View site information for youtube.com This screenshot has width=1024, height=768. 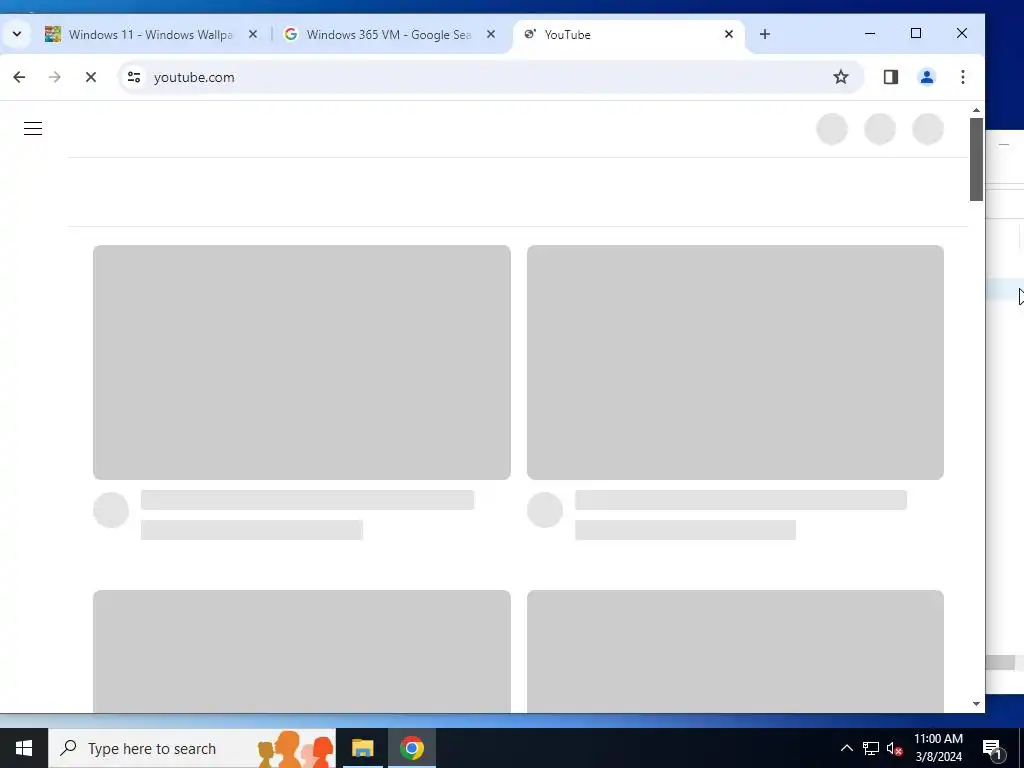click(134, 77)
